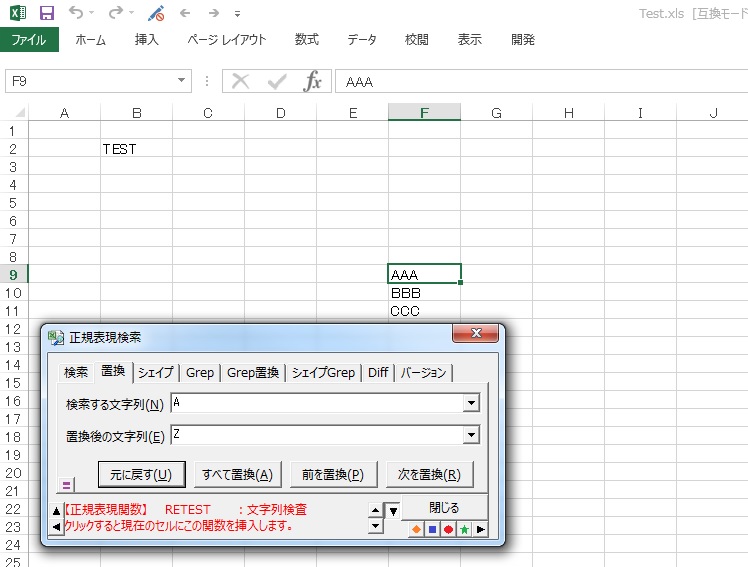Viewport: 748px width, 567px height.
Task: Select cell B2 containing TEST
Action: pos(136,149)
